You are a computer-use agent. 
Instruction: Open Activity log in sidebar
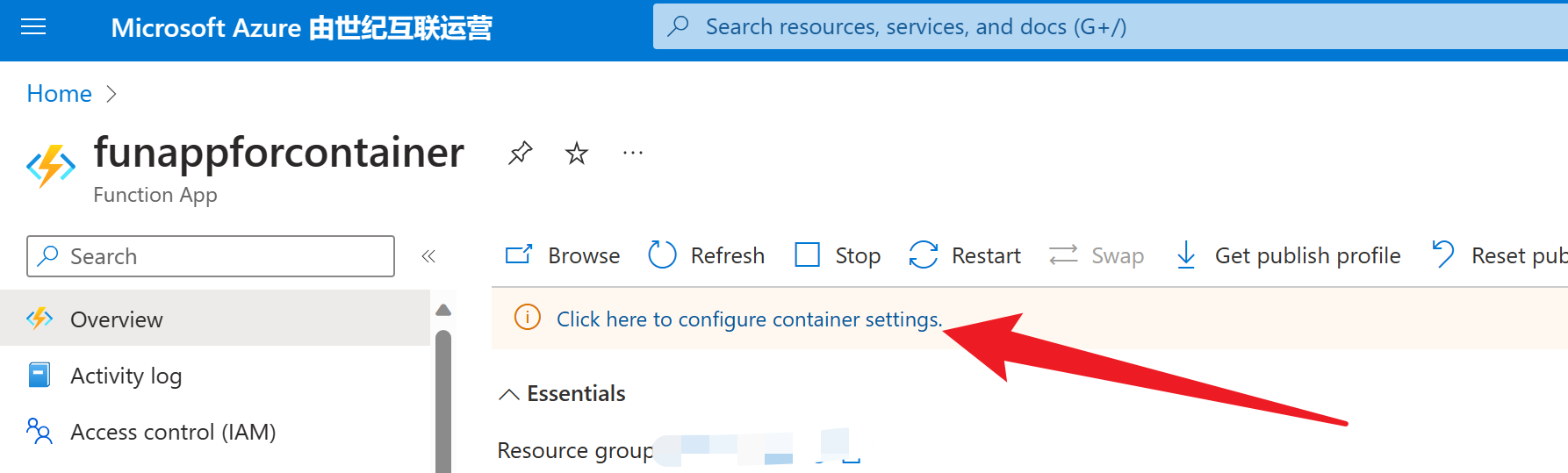point(126,376)
